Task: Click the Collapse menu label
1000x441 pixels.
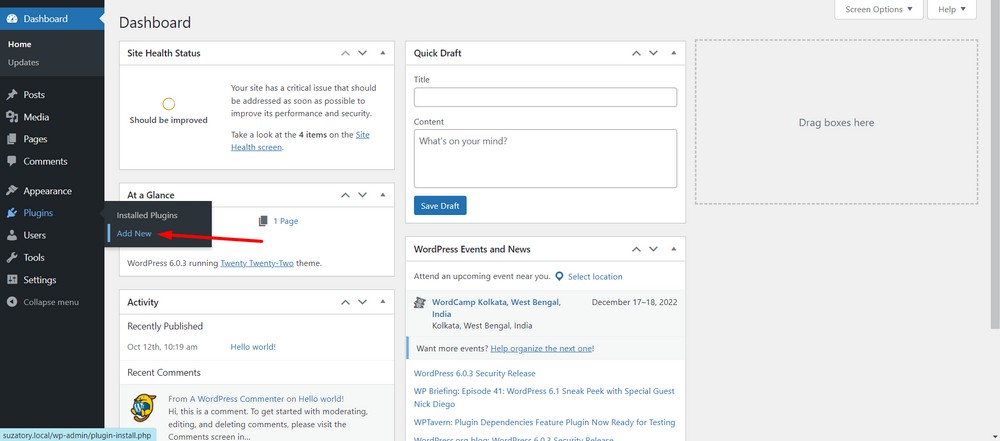Action: tap(51, 302)
